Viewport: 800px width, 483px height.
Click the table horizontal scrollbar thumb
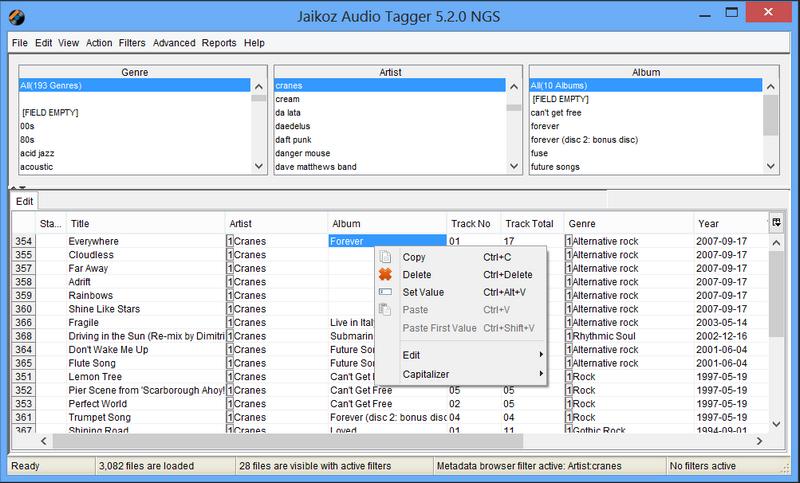pyautogui.click(x=288, y=441)
